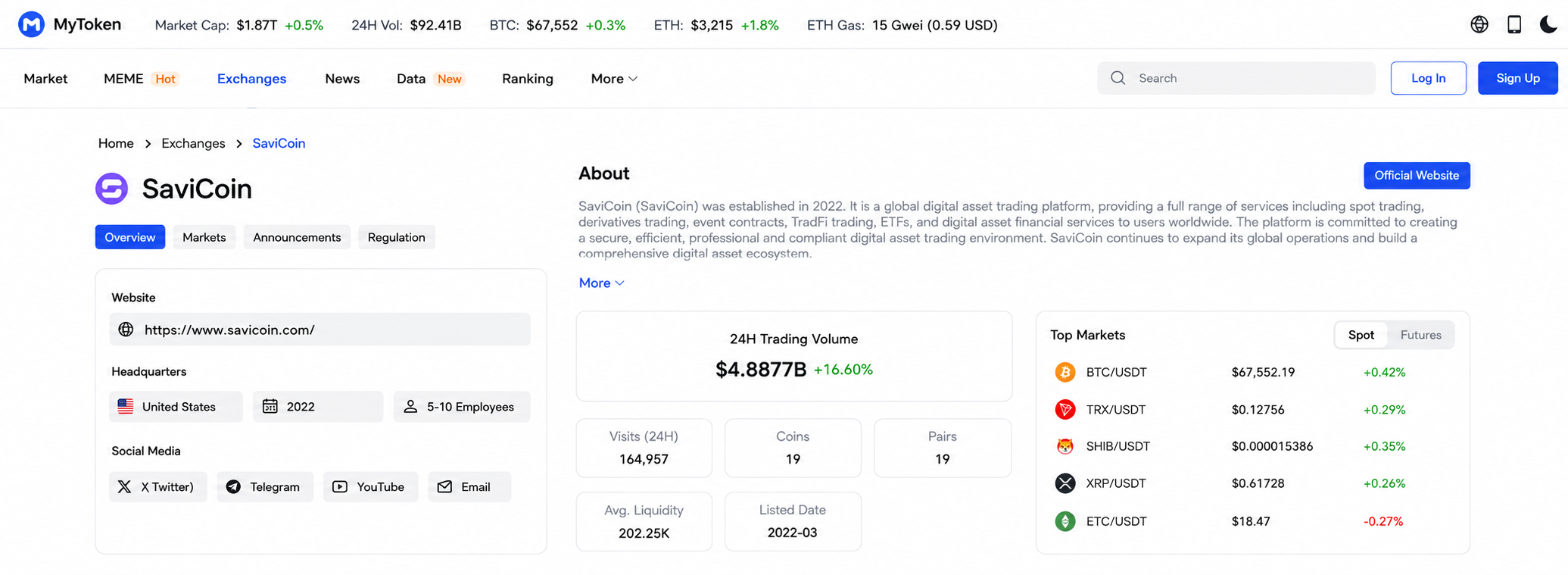
Task: Open the TRX/USDT market pair
Action: pos(1116,410)
